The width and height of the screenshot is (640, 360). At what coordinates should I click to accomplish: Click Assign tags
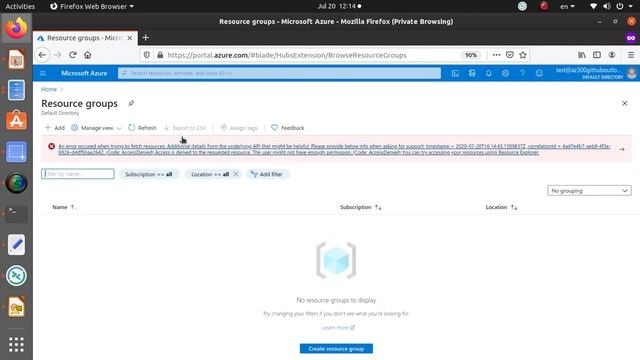[x=239, y=128]
